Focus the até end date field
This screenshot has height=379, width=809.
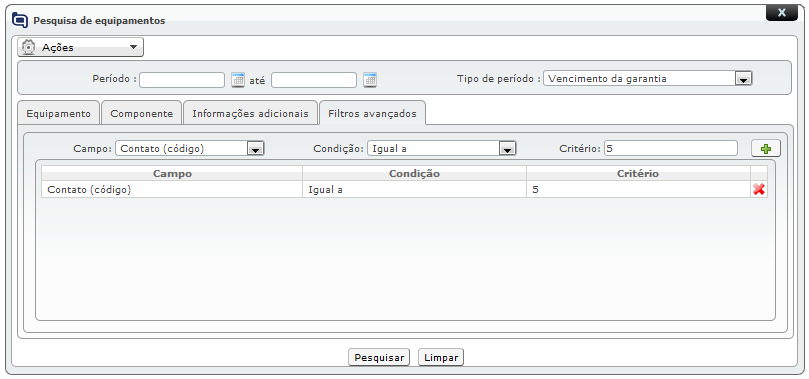coord(314,80)
